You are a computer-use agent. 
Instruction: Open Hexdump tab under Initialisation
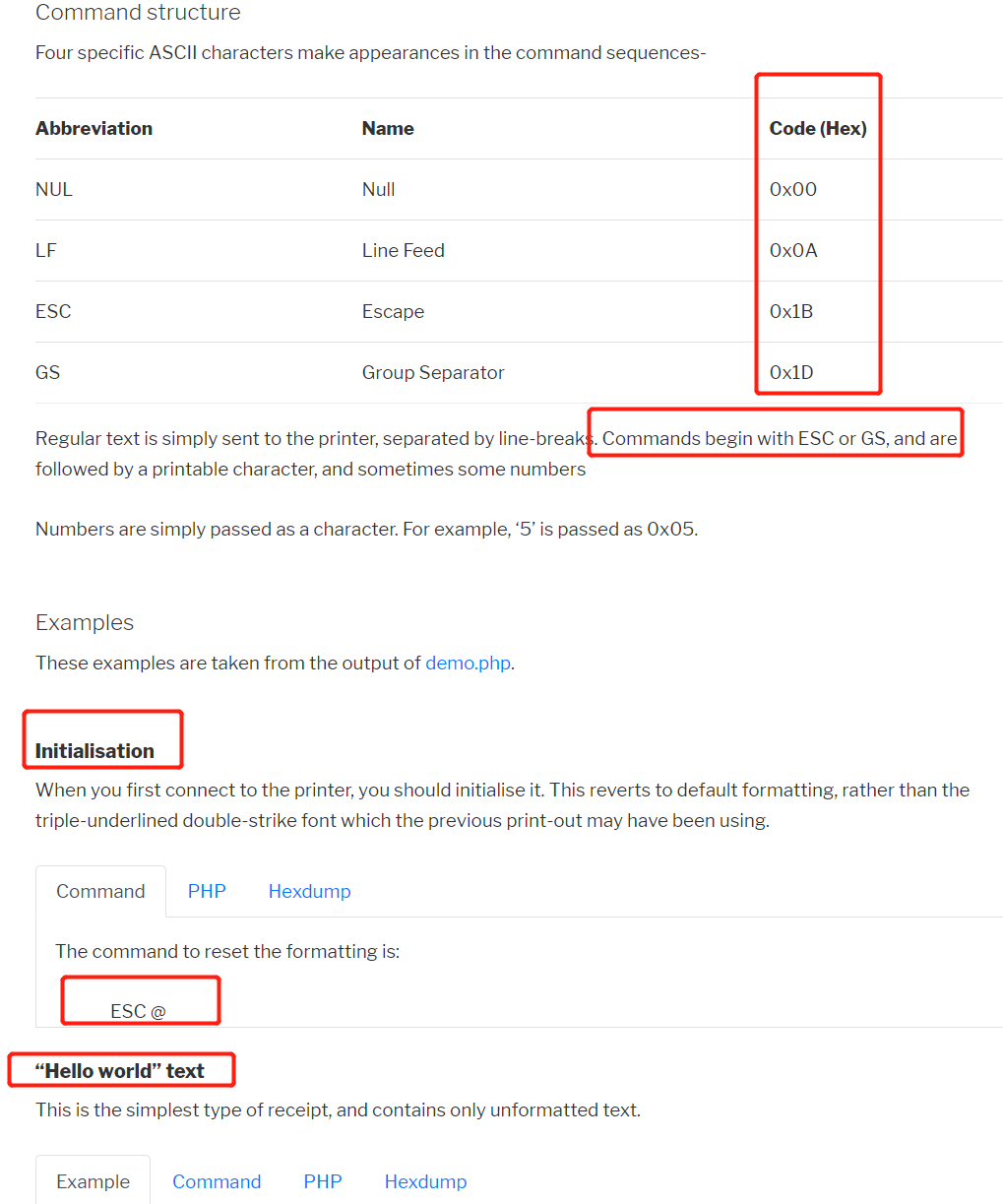click(x=309, y=891)
